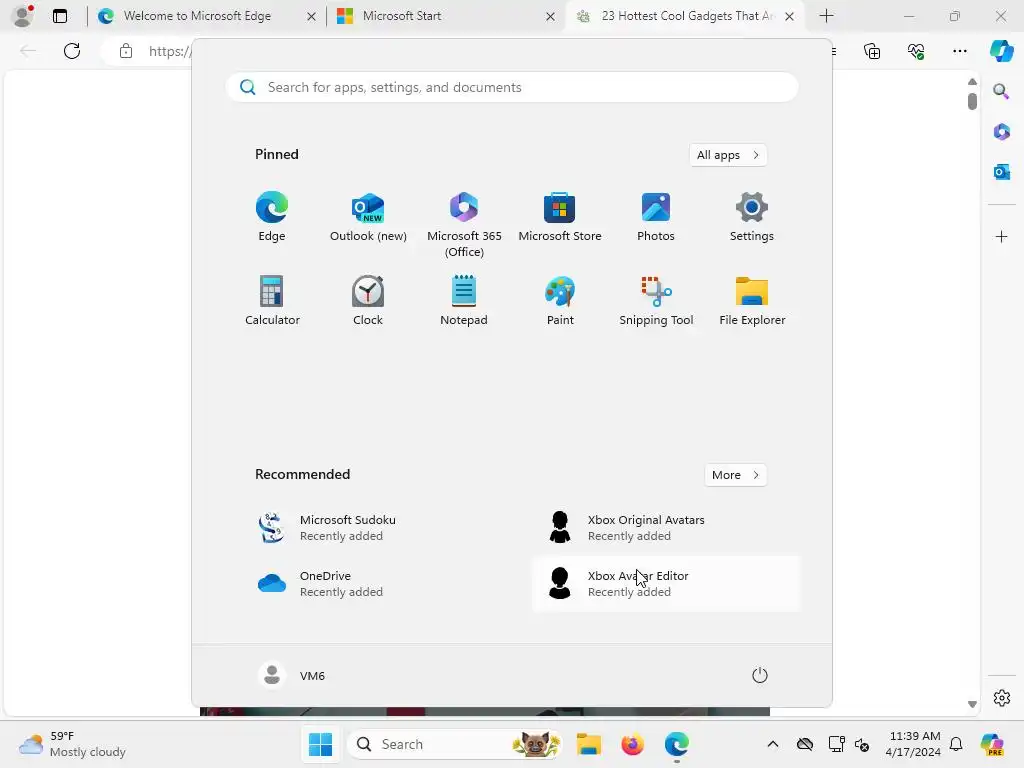Open Copilot in Edge toolbar
Screen dimensions: 1024x768
pos(1001,51)
